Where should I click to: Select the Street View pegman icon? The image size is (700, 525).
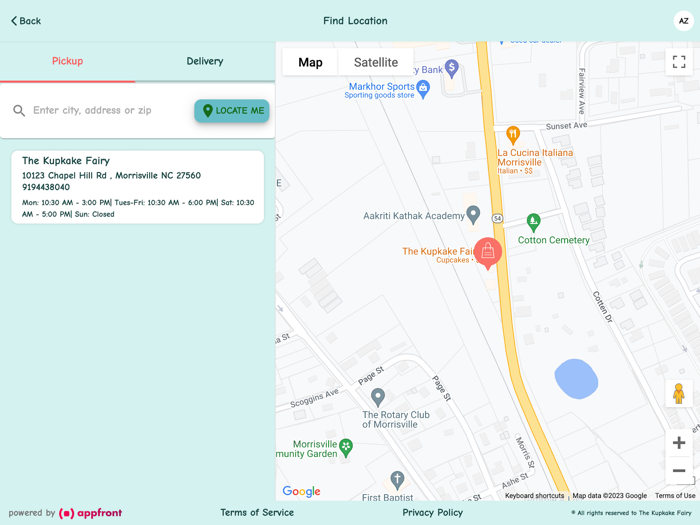679,394
